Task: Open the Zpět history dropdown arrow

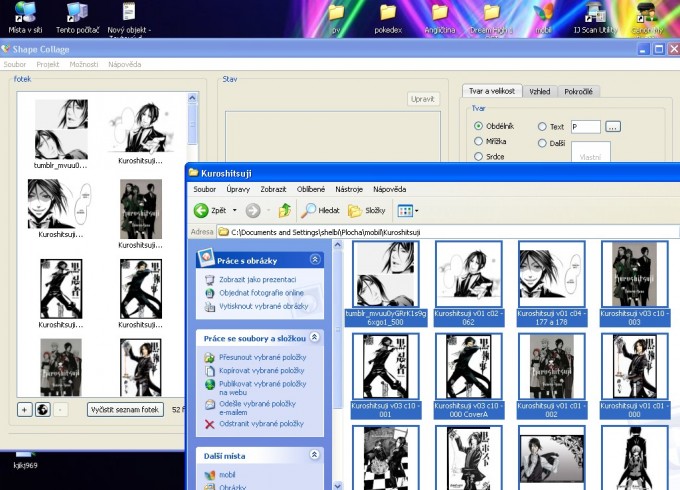Action: click(235, 211)
